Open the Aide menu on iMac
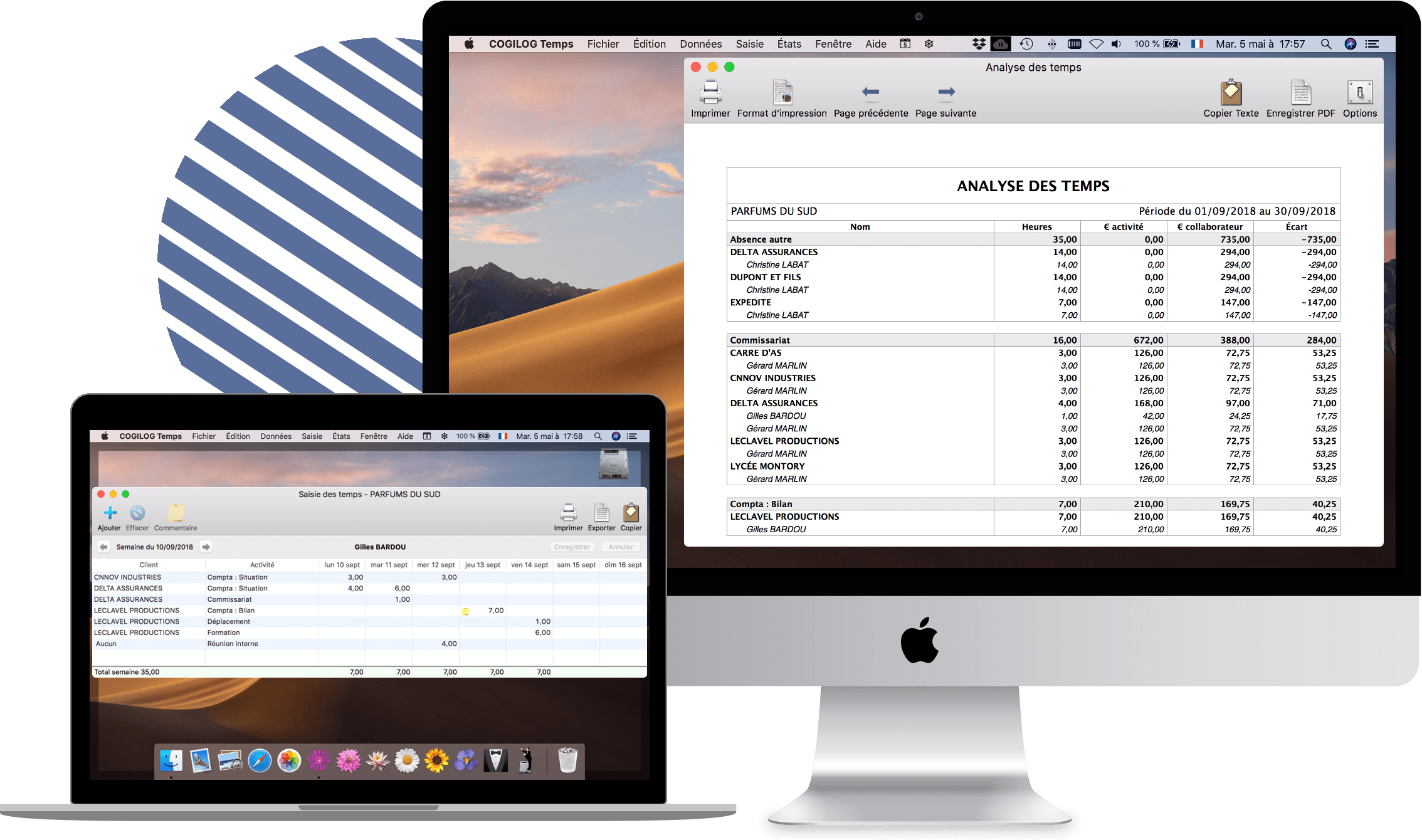The image size is (1422, 840). (876, 44)
